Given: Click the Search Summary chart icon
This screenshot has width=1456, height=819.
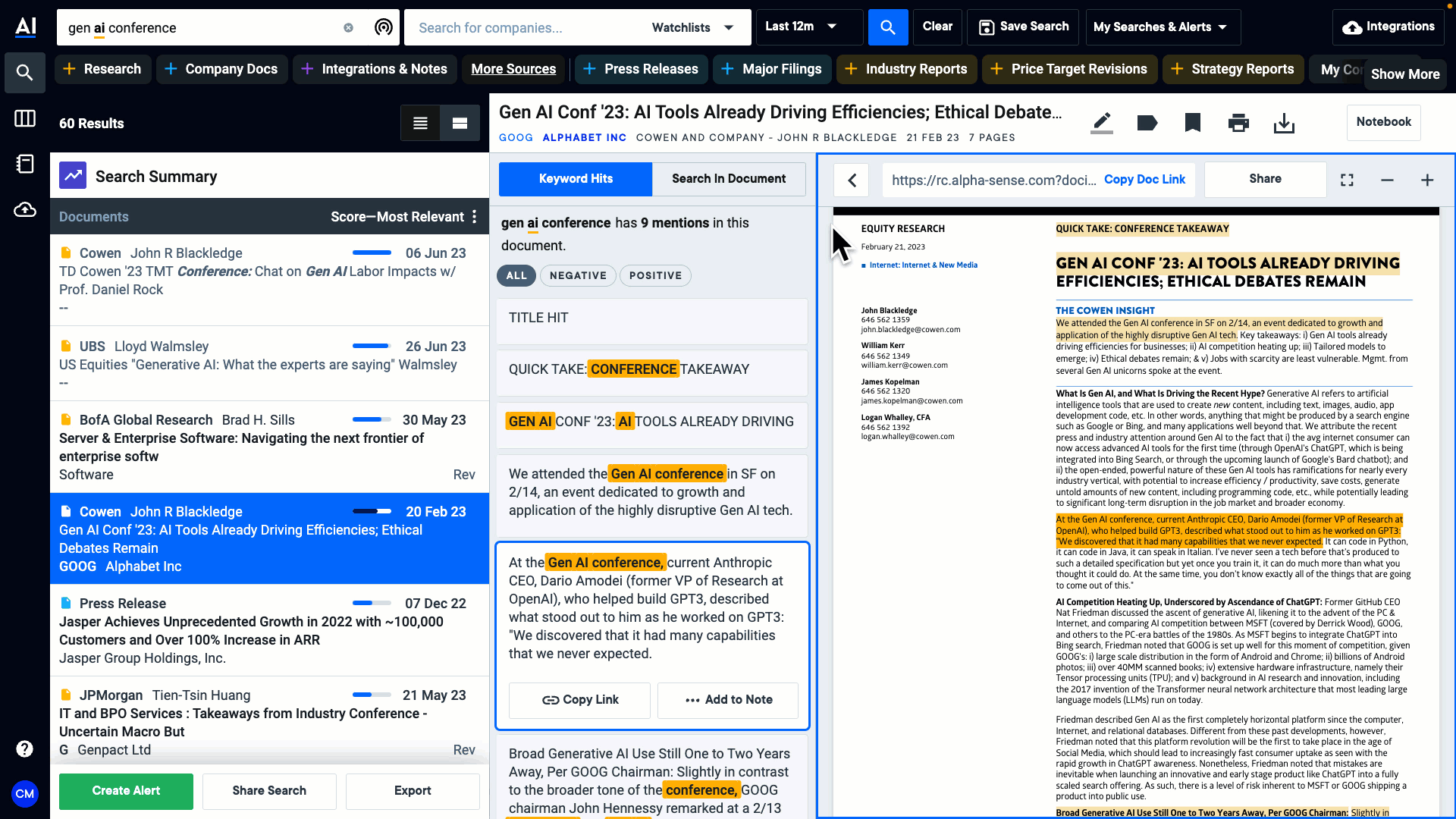Looking at the screenshot, I should (x=73, y=176).
